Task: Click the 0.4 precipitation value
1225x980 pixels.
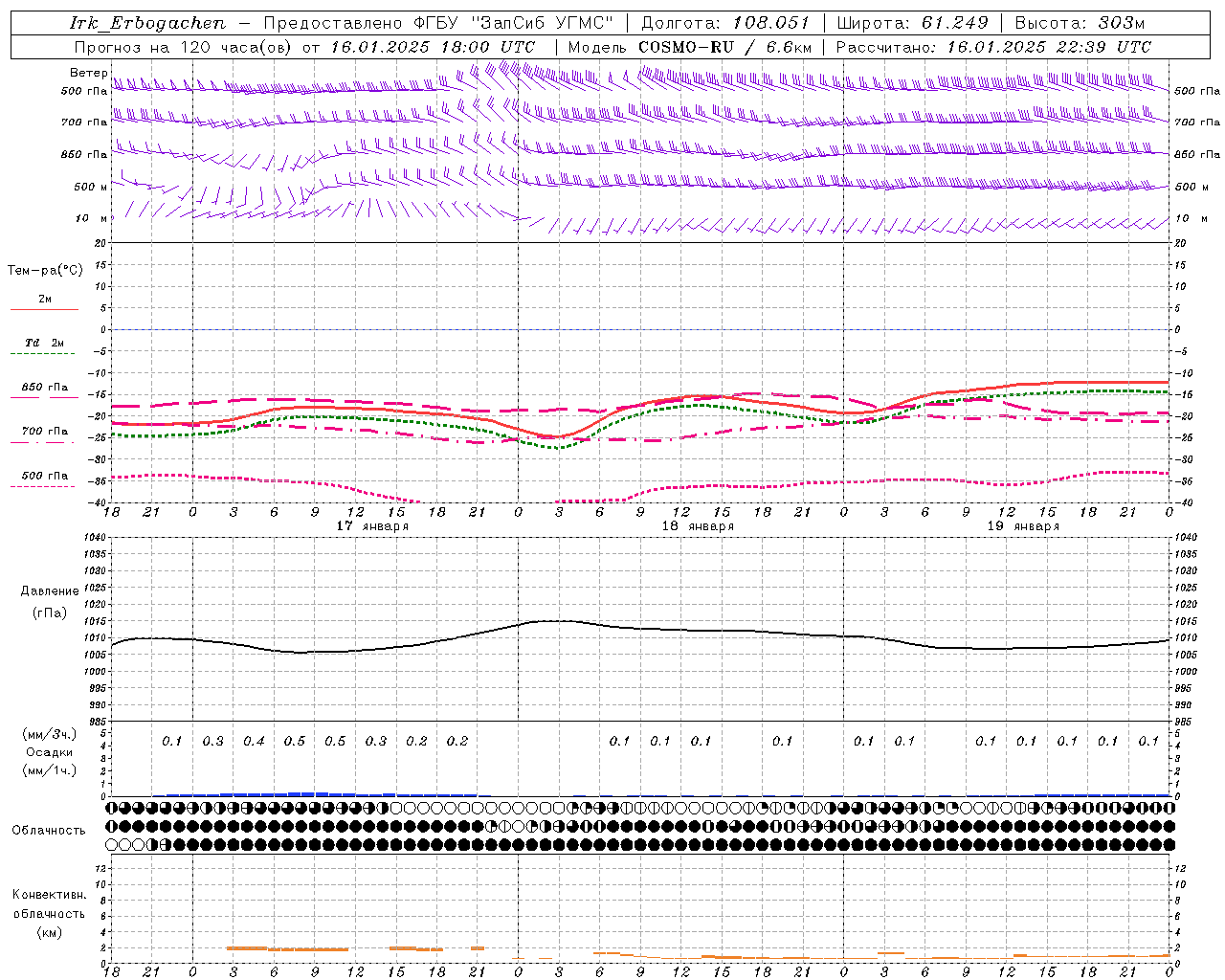Action: pyautogui.click(x=254, y=741)
